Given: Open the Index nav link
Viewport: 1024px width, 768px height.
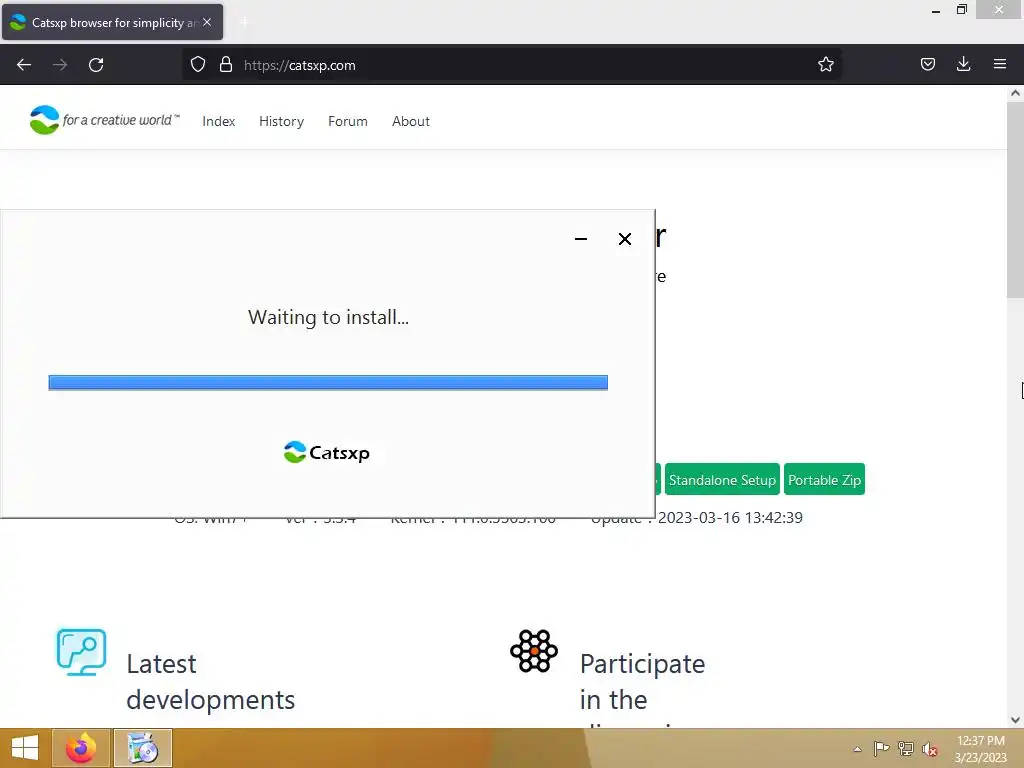Looking at the screenshot, I should click(219, 121).
